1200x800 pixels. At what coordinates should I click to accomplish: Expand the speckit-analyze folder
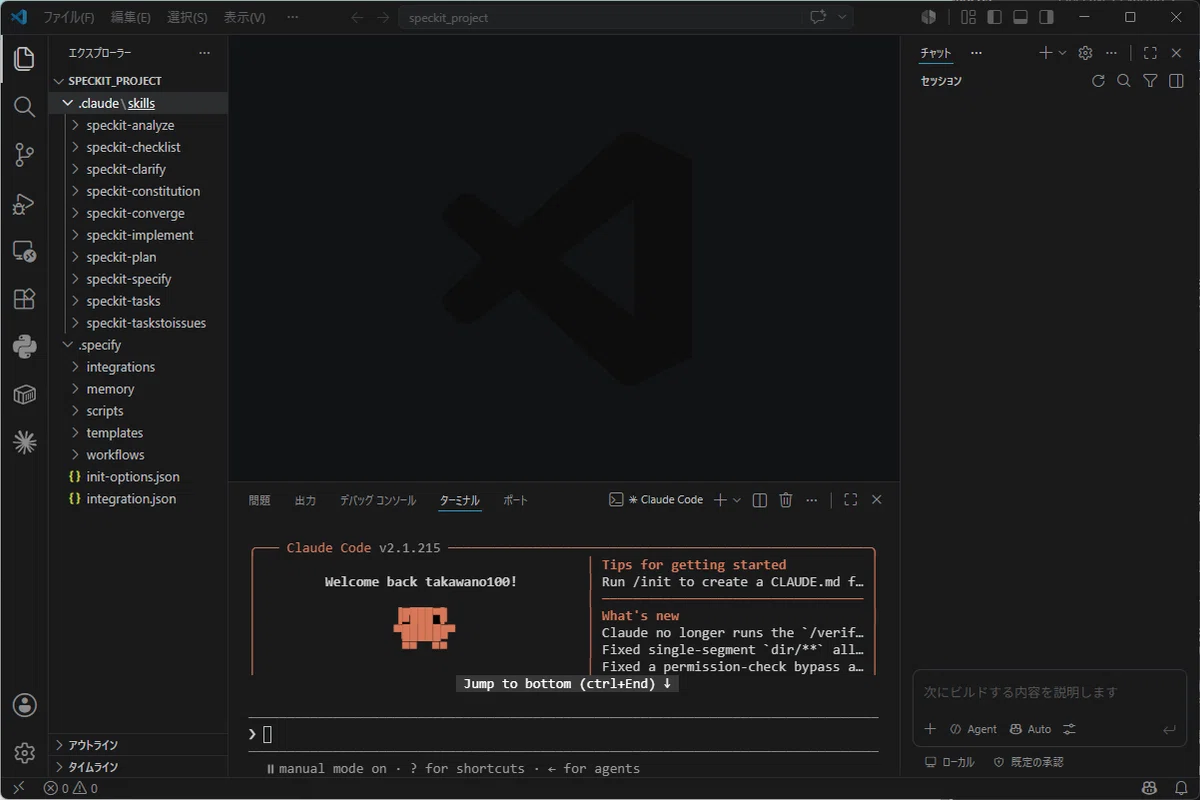pos(138,125)
